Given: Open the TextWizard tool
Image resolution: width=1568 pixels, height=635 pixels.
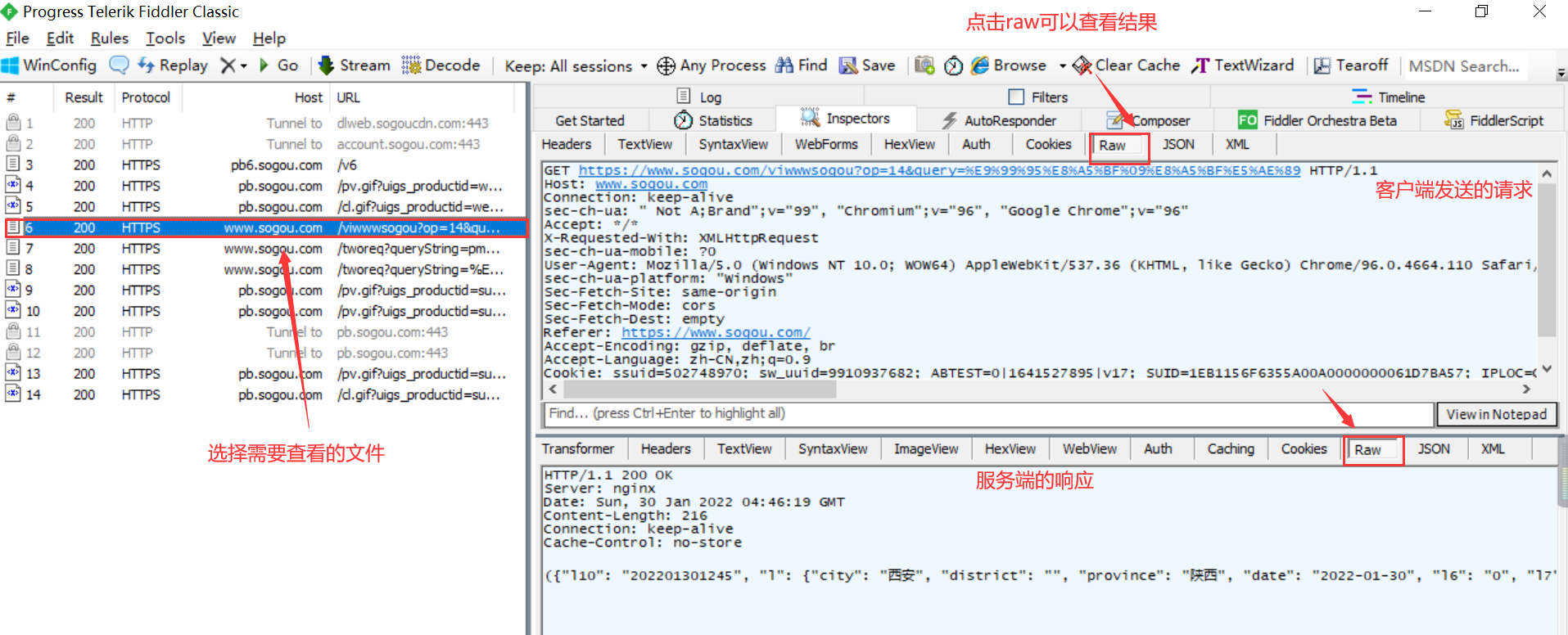Looking at the screenshot, I should (1243, 65).
